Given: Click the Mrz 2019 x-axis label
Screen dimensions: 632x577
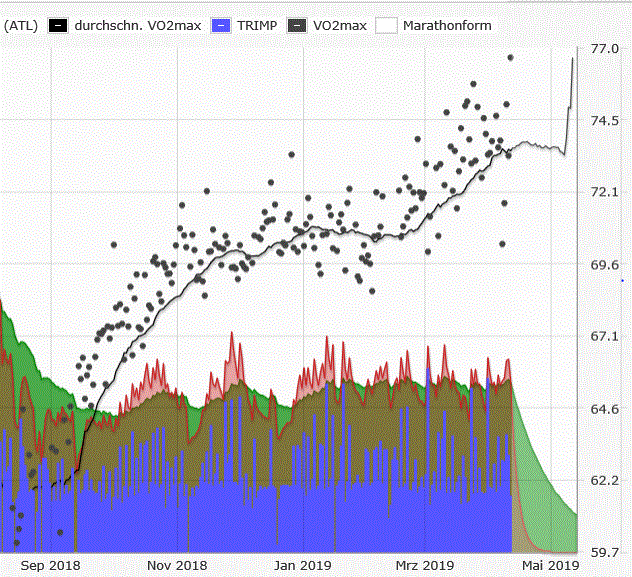Looking at the screenshot, I should tap(424, 564).
